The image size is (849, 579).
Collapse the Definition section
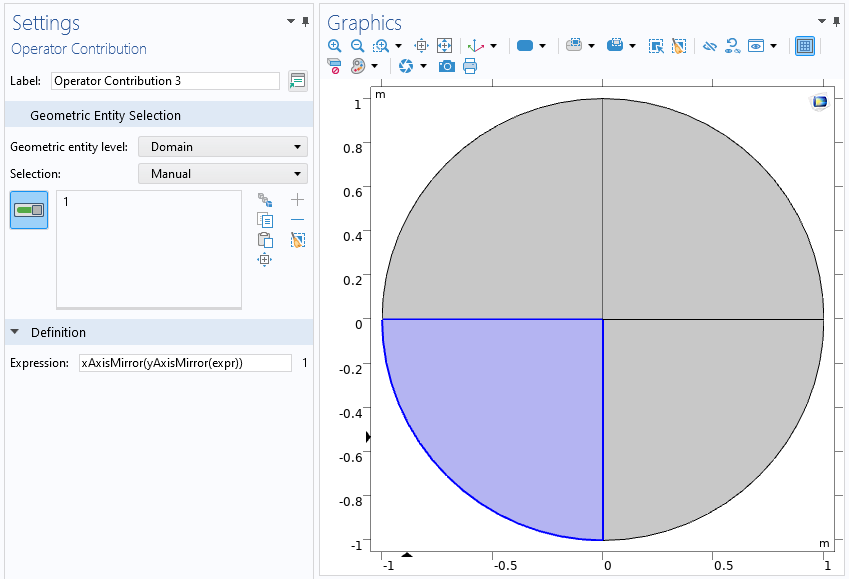pos(15,332)
